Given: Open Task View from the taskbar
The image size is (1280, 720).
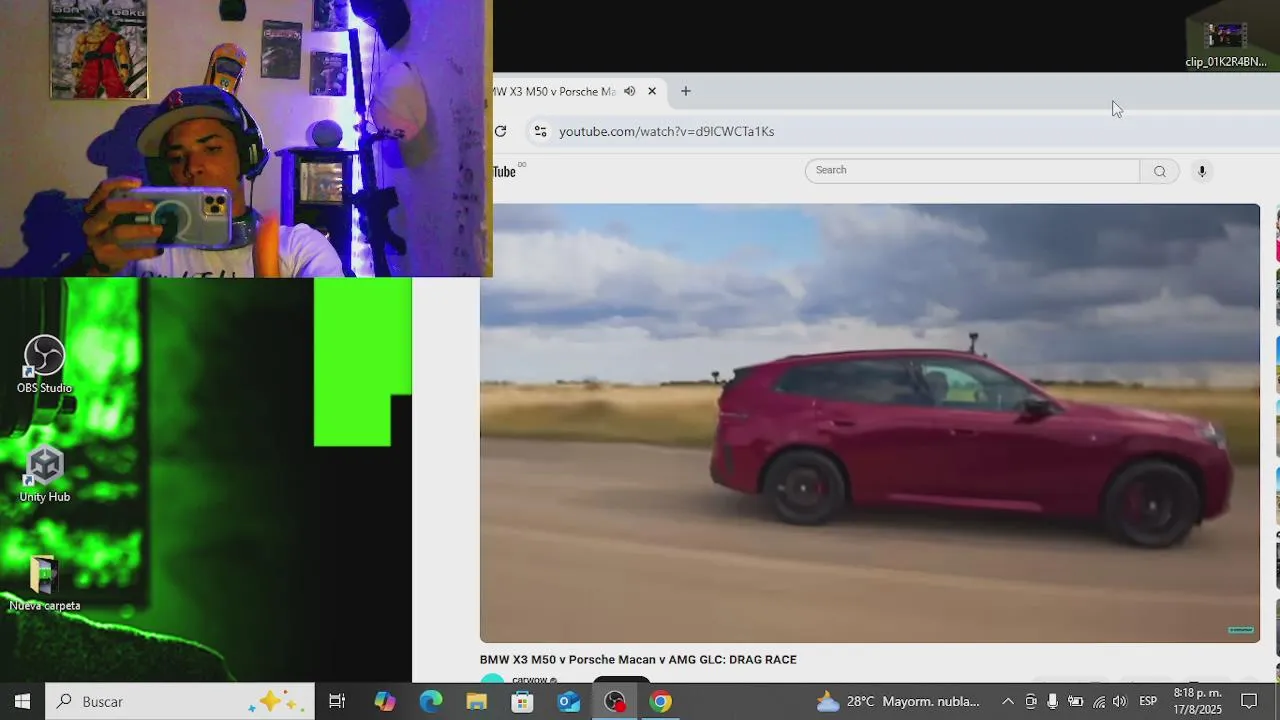Looking at the screenshot, I should point(337,702).
